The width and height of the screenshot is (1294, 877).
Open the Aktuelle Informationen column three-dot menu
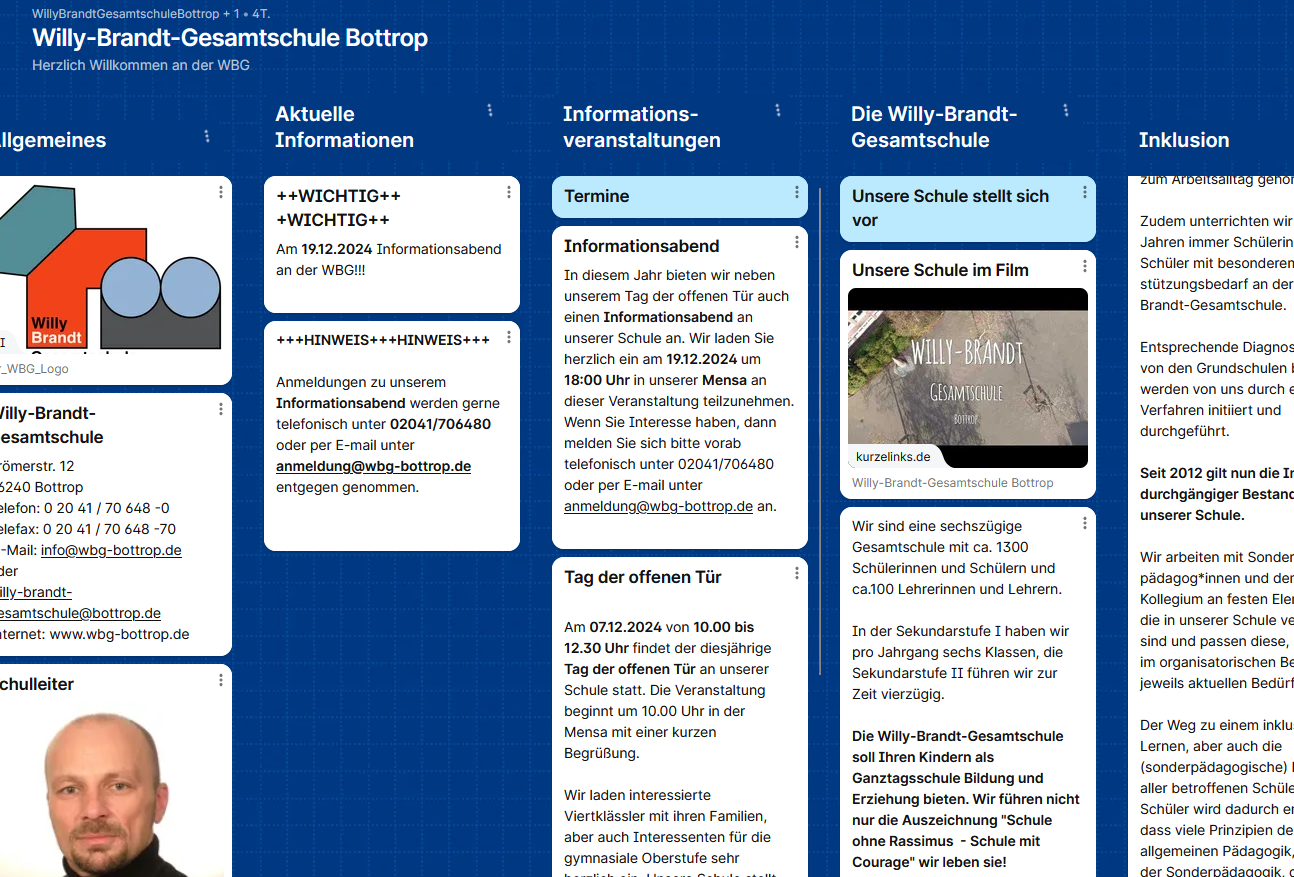click(490, 110)
